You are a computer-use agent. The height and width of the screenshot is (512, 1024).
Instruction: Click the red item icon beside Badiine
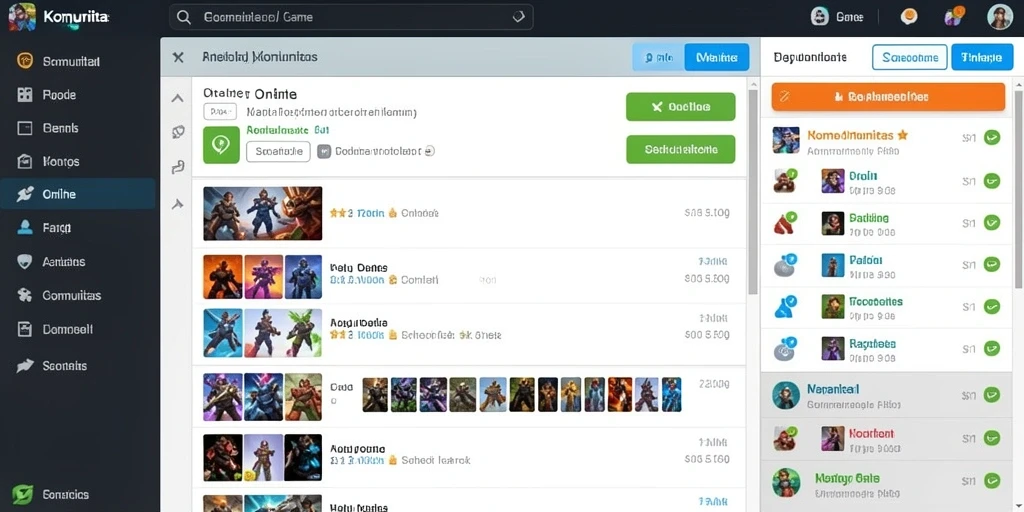784,223
